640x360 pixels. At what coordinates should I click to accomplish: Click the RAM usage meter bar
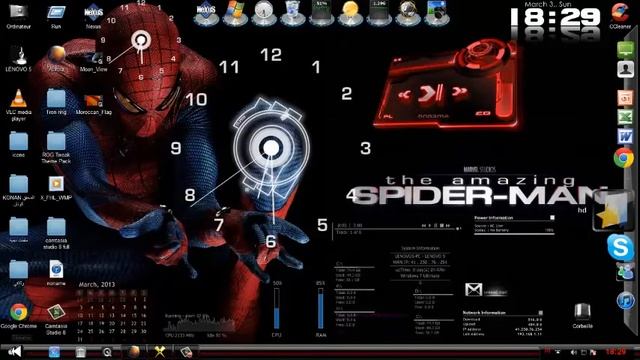(320, 308)
